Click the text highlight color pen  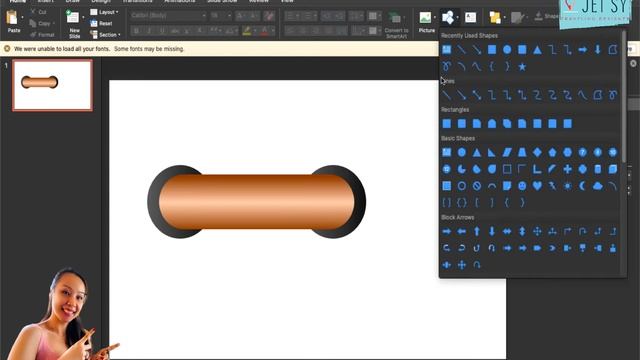pos(247,31)
